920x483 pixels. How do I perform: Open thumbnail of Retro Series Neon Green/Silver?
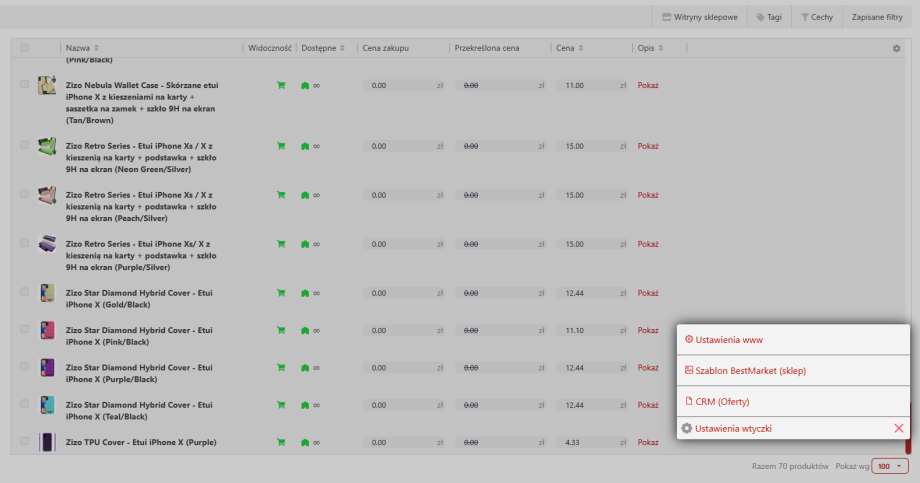pos(47,146)
